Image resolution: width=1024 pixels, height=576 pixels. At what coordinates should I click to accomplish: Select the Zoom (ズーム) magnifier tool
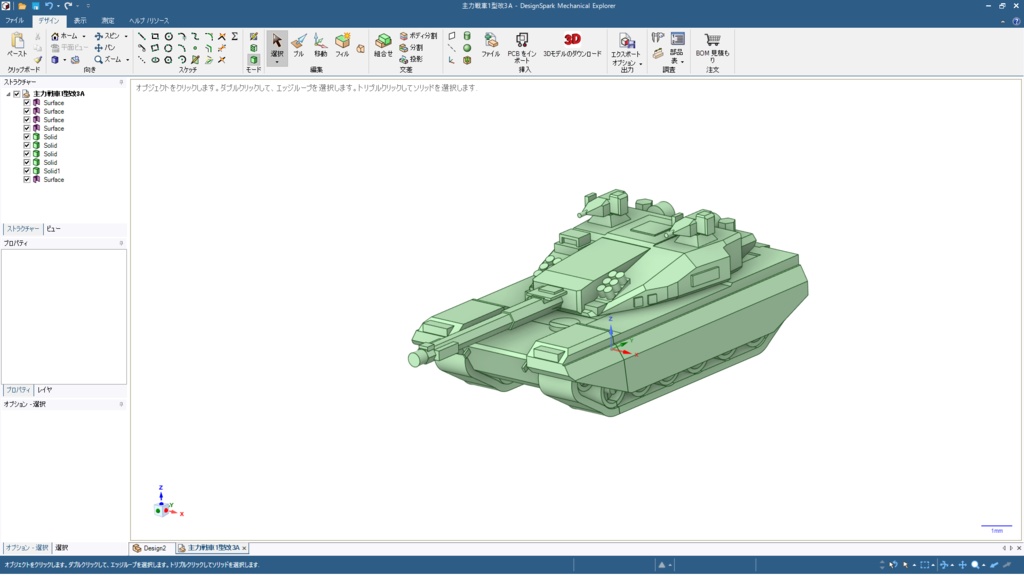point(99,59)
